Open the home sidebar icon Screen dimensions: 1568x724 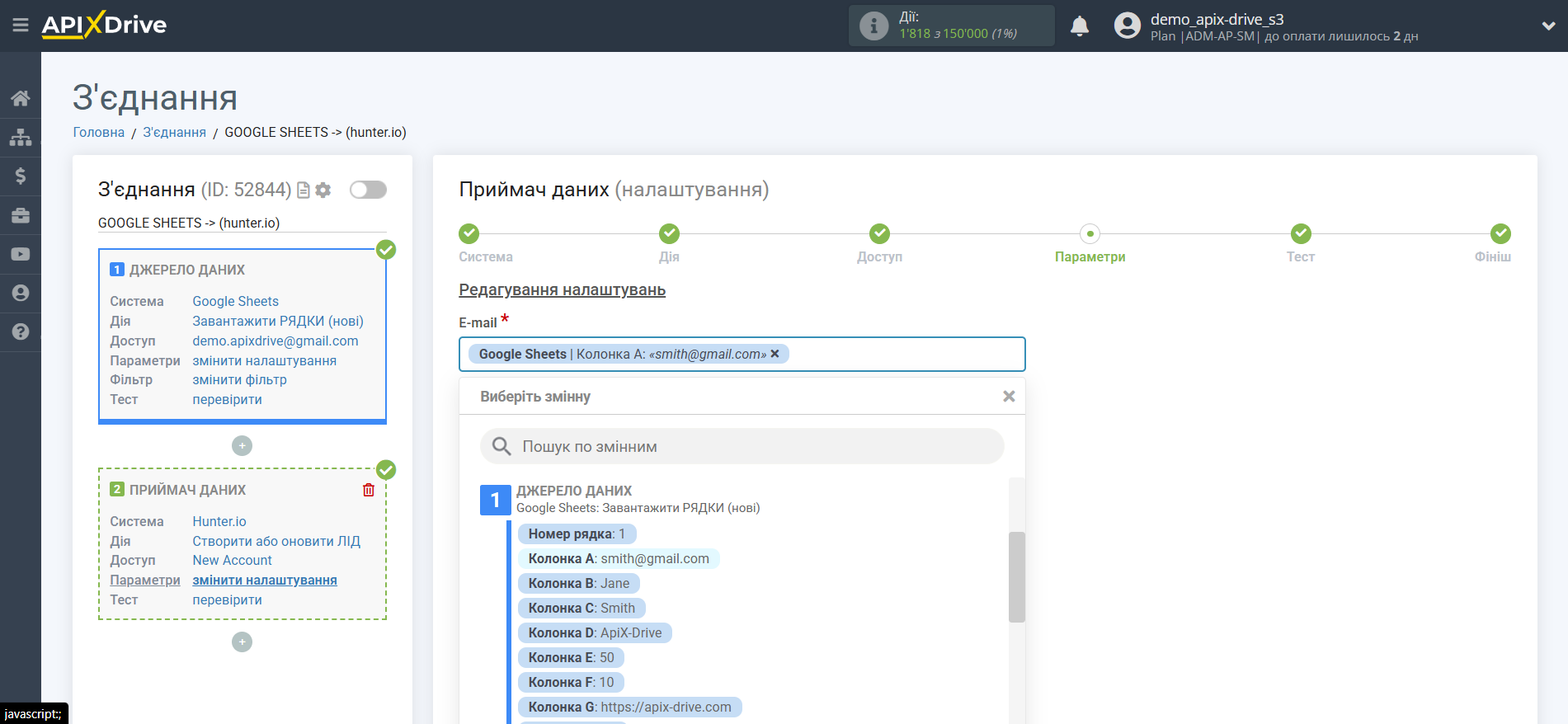point(21,98)
